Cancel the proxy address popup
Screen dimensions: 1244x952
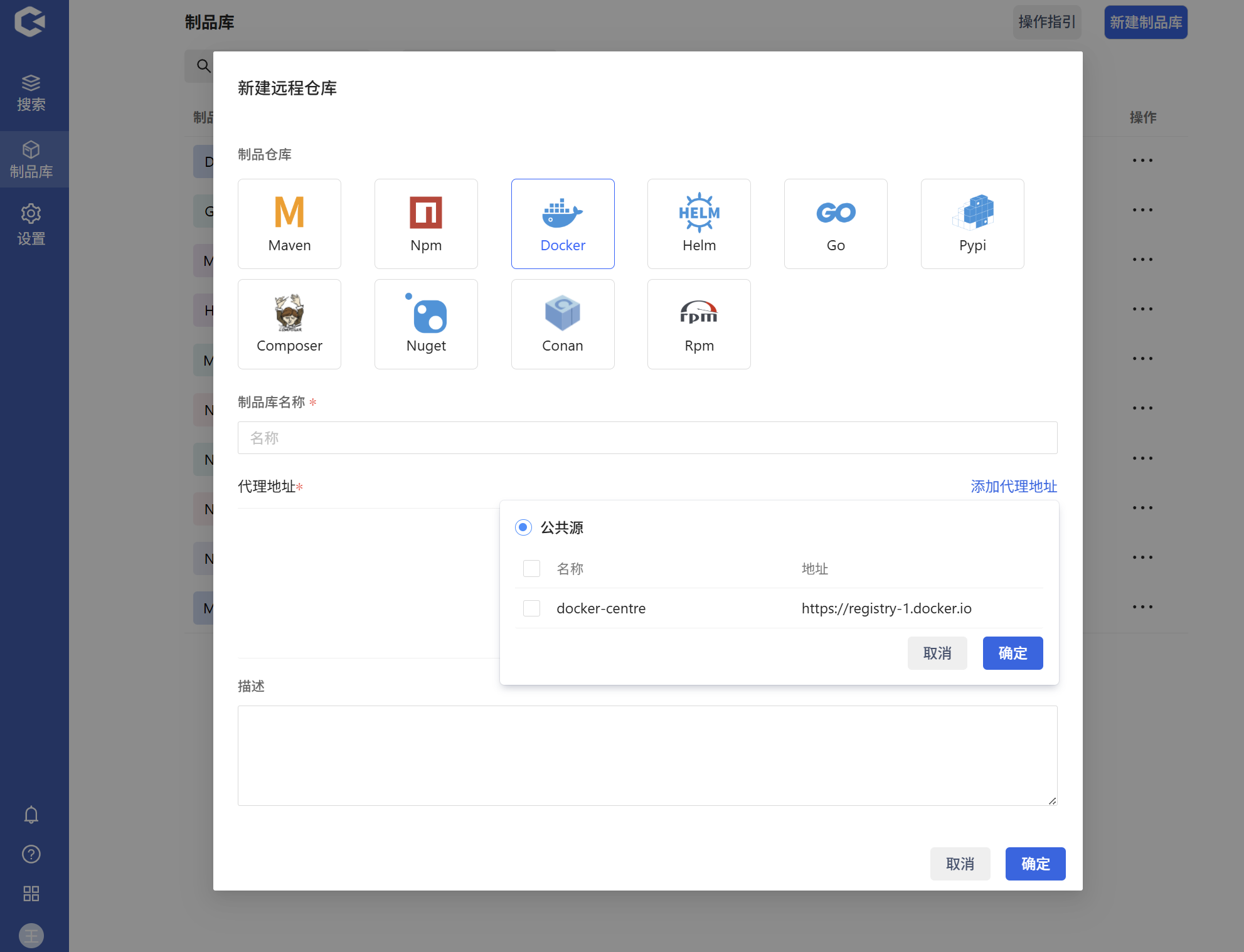(x=937, y=653)
